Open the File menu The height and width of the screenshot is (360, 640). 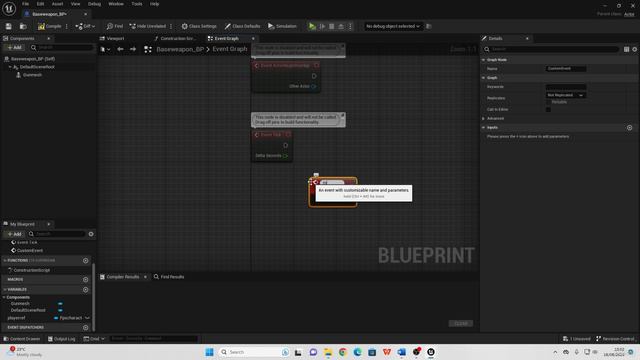click(25, 4)
